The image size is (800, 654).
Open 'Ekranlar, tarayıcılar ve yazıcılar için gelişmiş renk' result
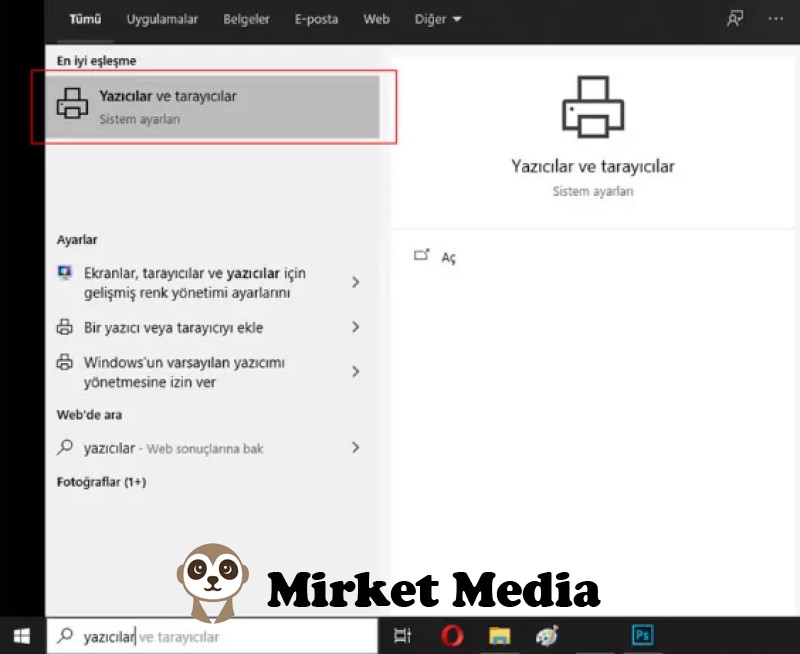195,283
